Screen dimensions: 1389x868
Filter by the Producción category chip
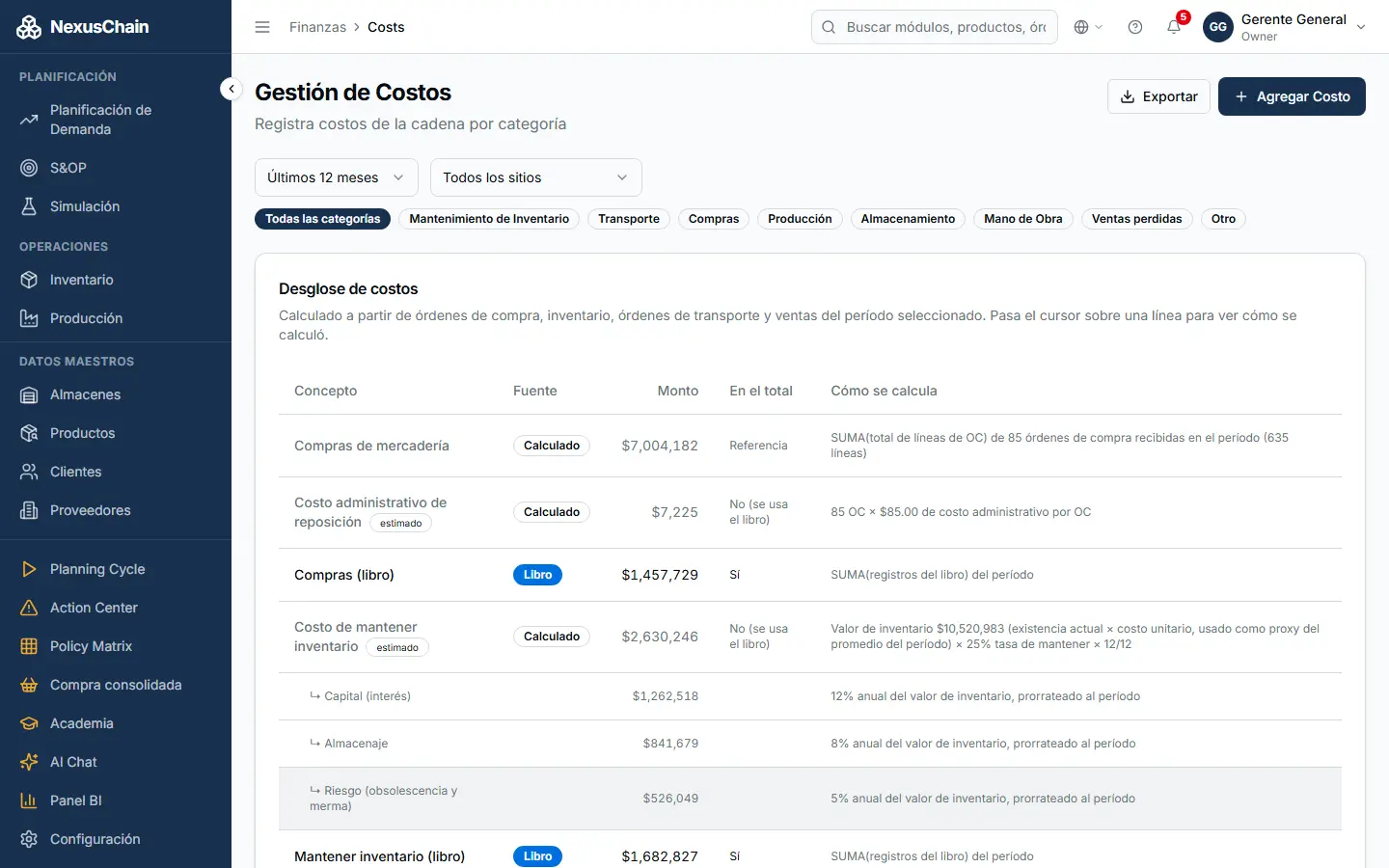[x=800, y=219]
